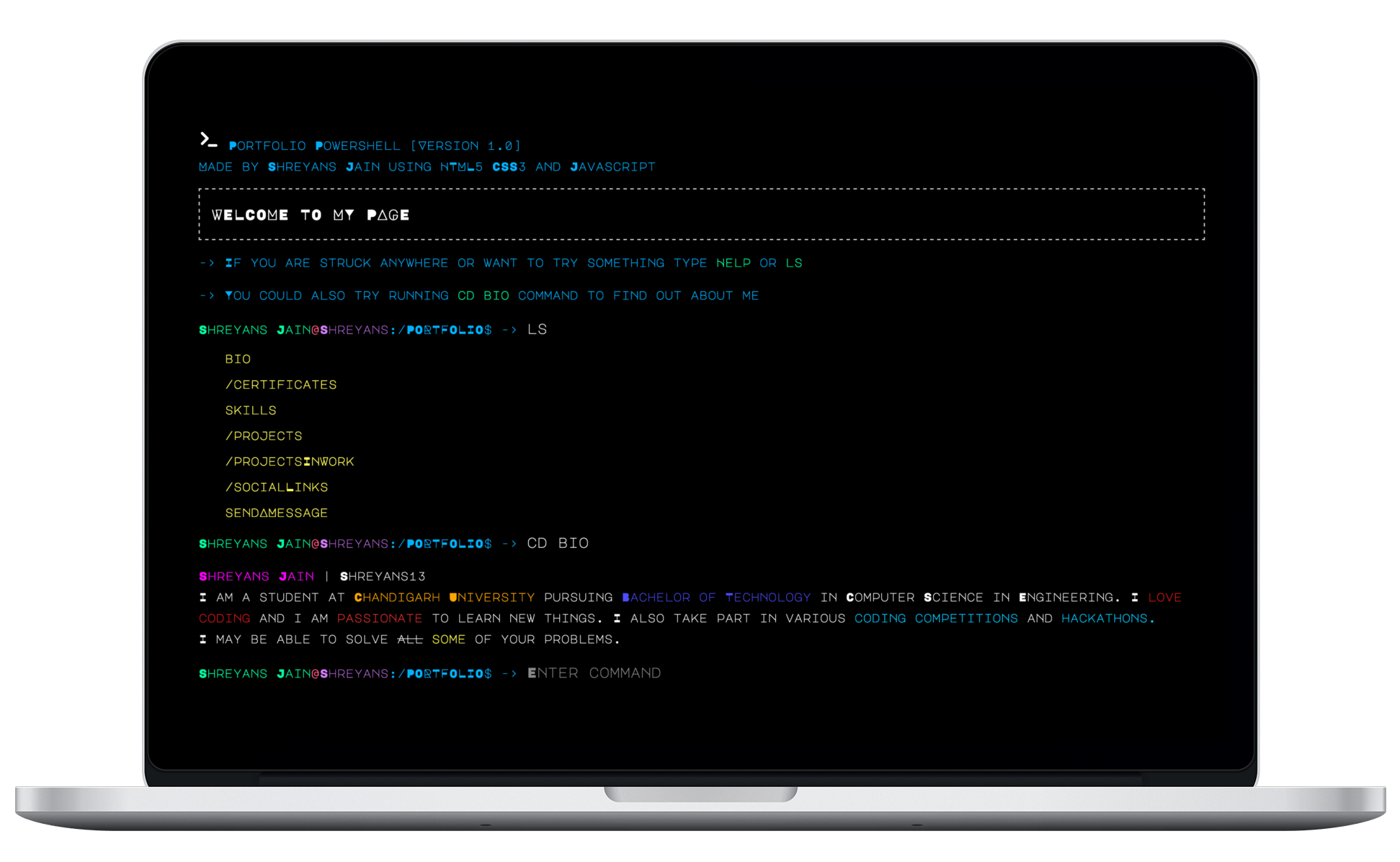This screenshot has height=862, width=1400.
Task: Click the green HELP command hint
Action: point(734,264)
